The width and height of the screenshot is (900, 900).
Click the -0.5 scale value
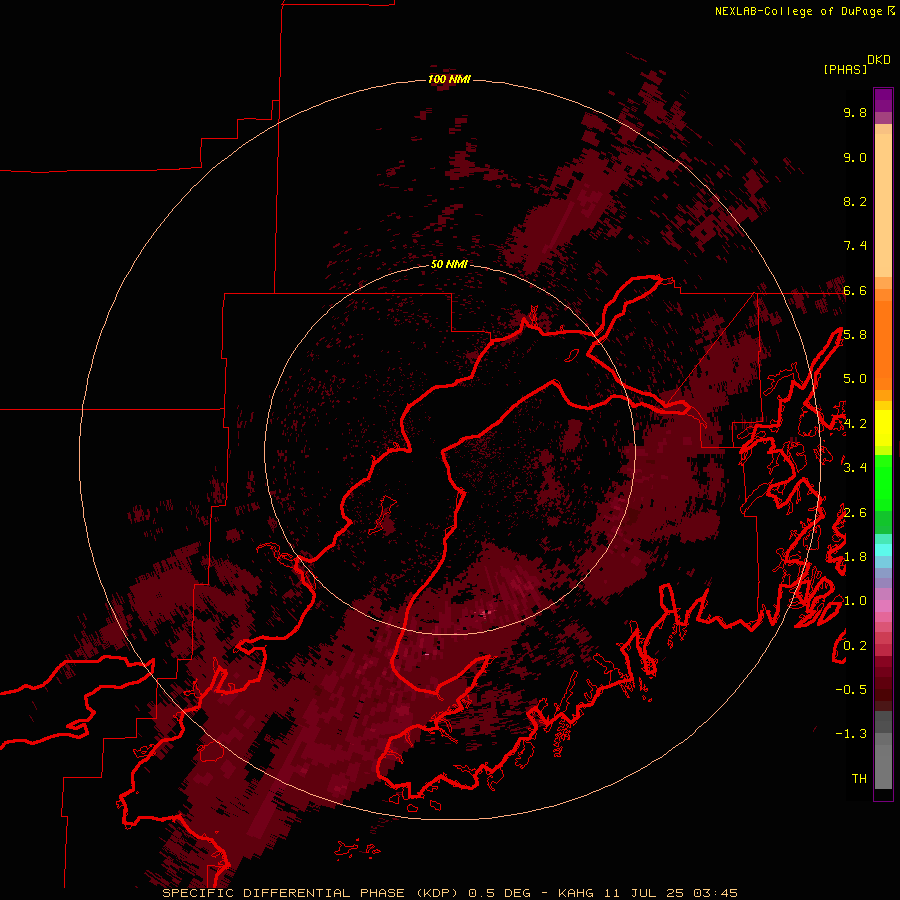(851, 690)
